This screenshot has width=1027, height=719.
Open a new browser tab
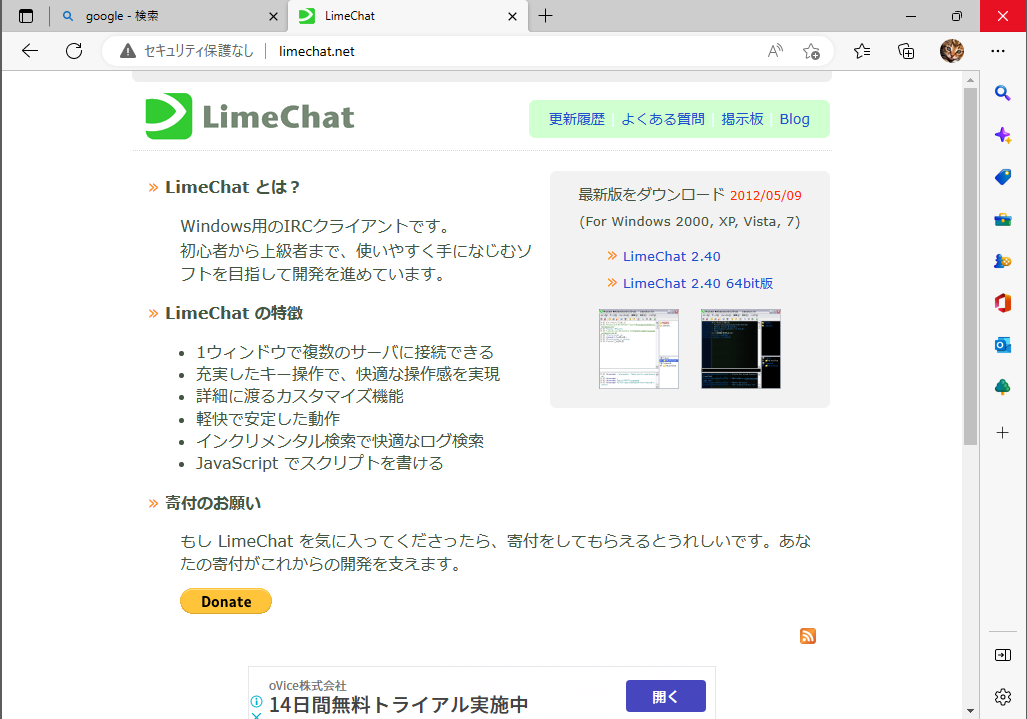544,16
